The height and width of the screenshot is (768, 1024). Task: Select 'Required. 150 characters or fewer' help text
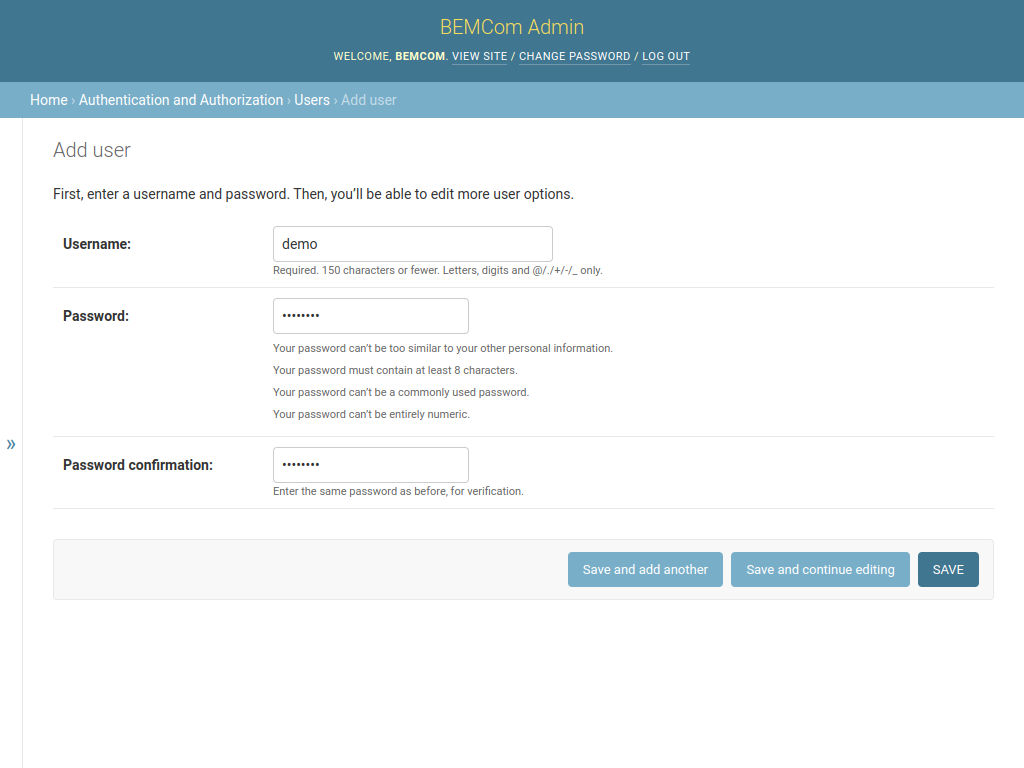coord(438,270)
